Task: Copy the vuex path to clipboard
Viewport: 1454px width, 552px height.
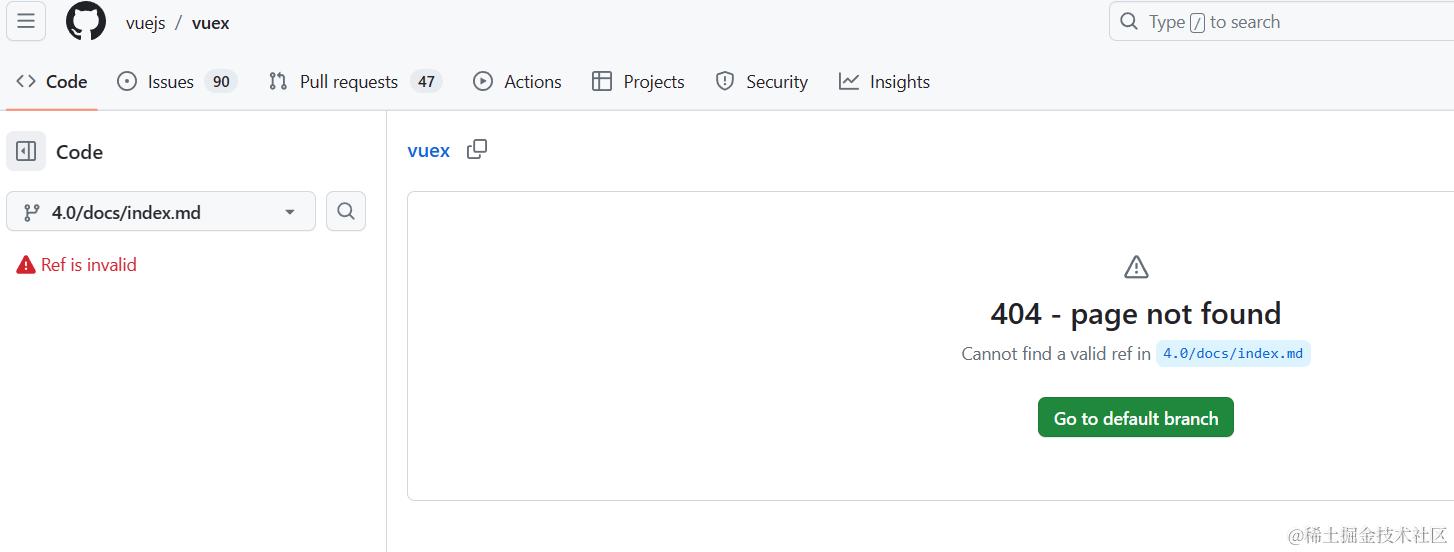Action: pos(477,150)
